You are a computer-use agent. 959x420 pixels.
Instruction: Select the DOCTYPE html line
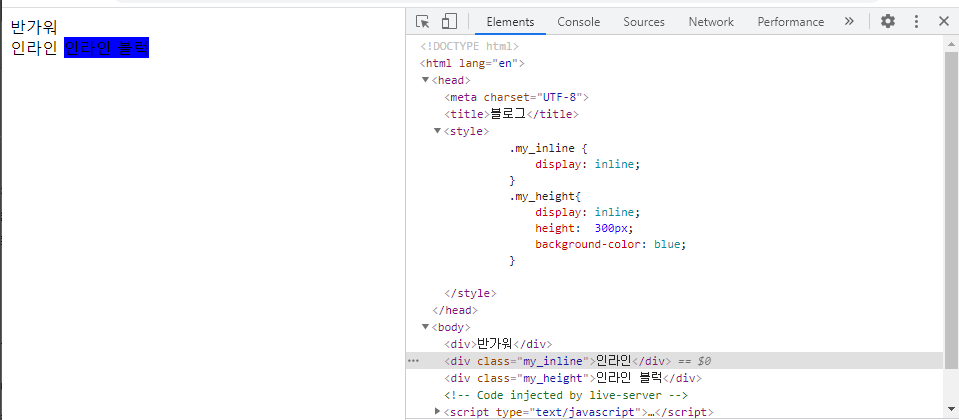(x=469, y=46)
